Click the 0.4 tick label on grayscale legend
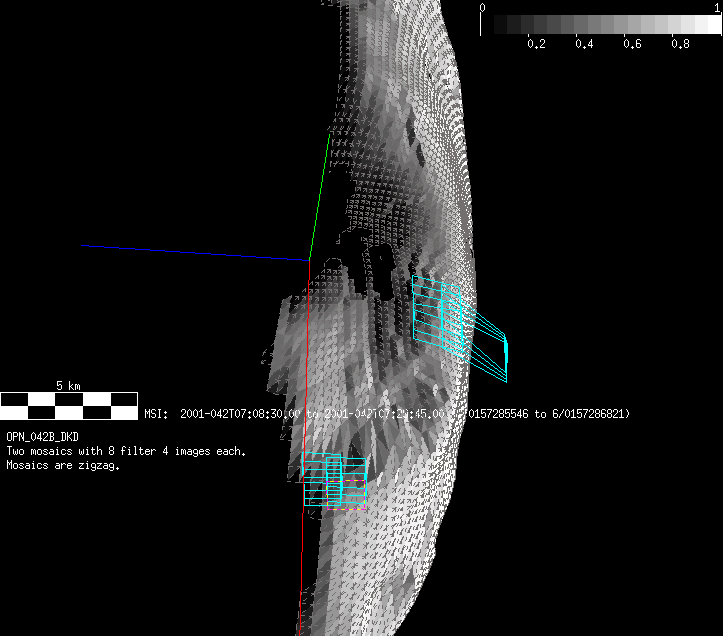The width and height of the screenshot is (723, 636). click(584, 44)
